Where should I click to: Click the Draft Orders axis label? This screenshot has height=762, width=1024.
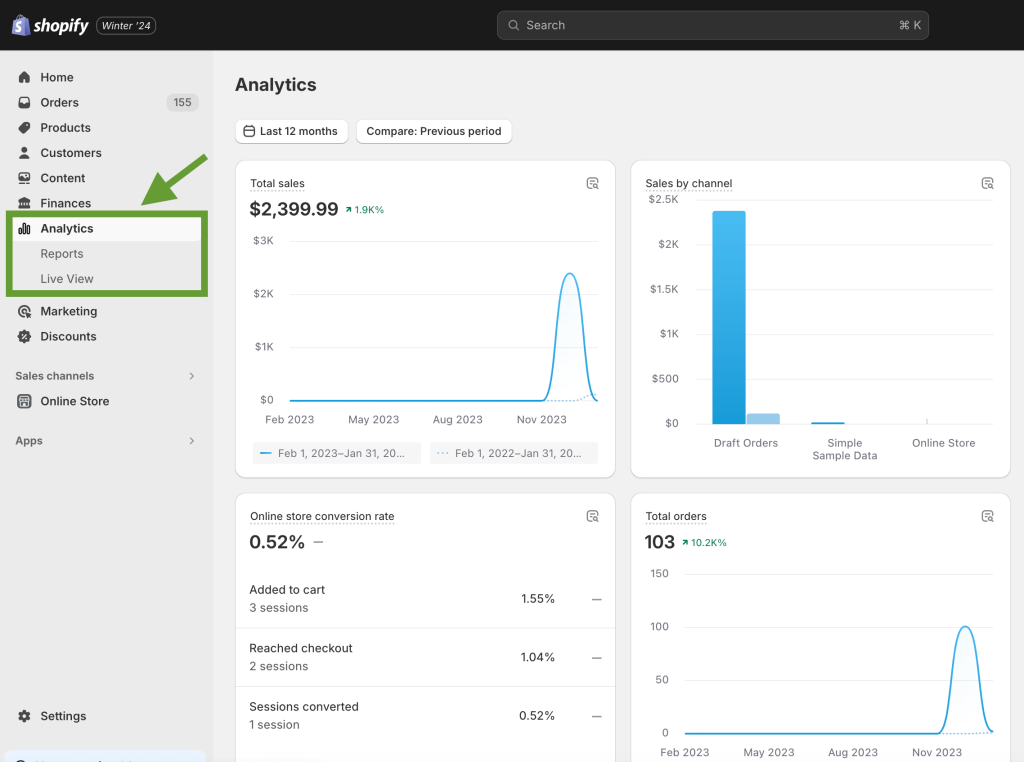coord(746,443)
